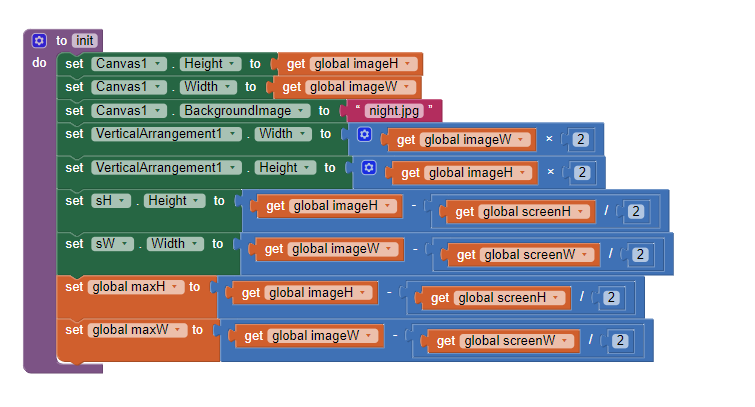Click the × operator in the VerticalArrangement1 Height row
Viewport: 755px width, 407px height.
click(551, 172)
